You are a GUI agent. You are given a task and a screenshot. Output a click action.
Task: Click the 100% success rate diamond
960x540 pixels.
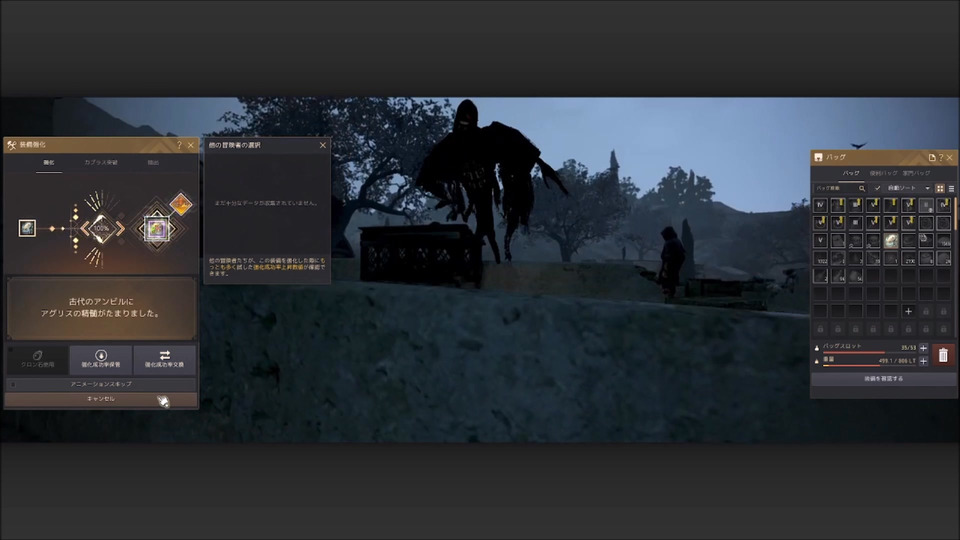click(102, 228)
